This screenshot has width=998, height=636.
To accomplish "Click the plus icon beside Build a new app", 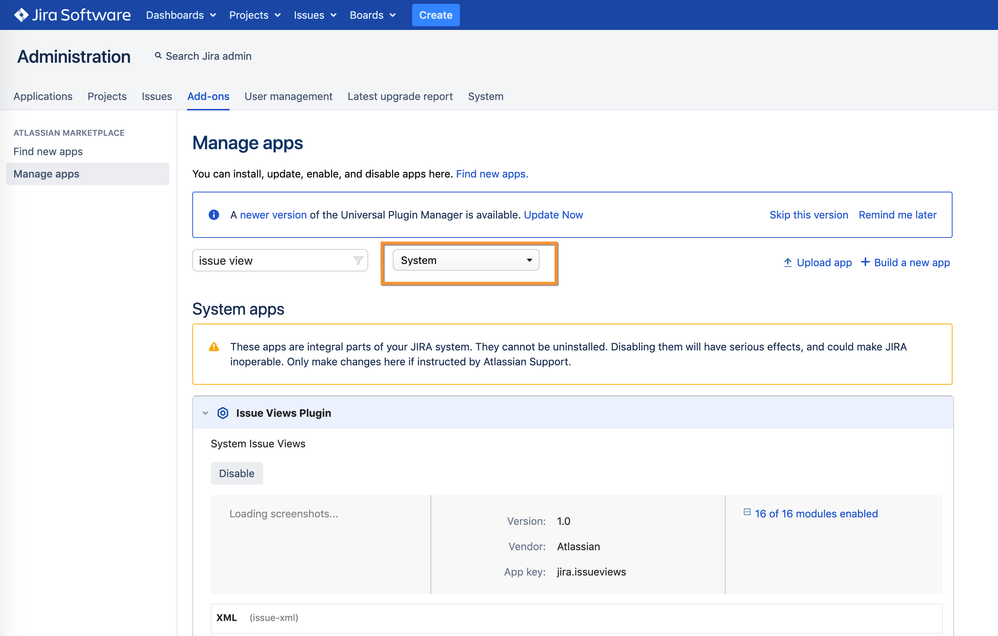I will coord(865,262).
